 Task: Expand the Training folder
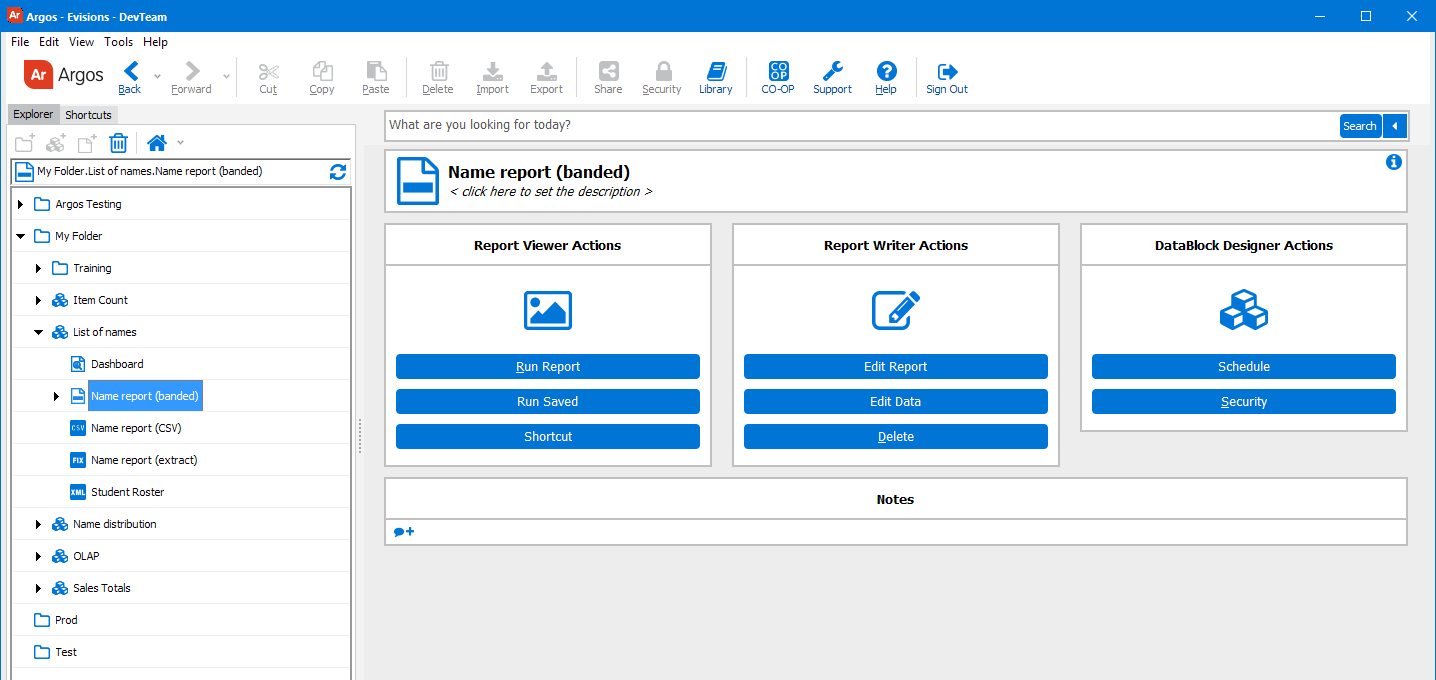tap(39, 268)
